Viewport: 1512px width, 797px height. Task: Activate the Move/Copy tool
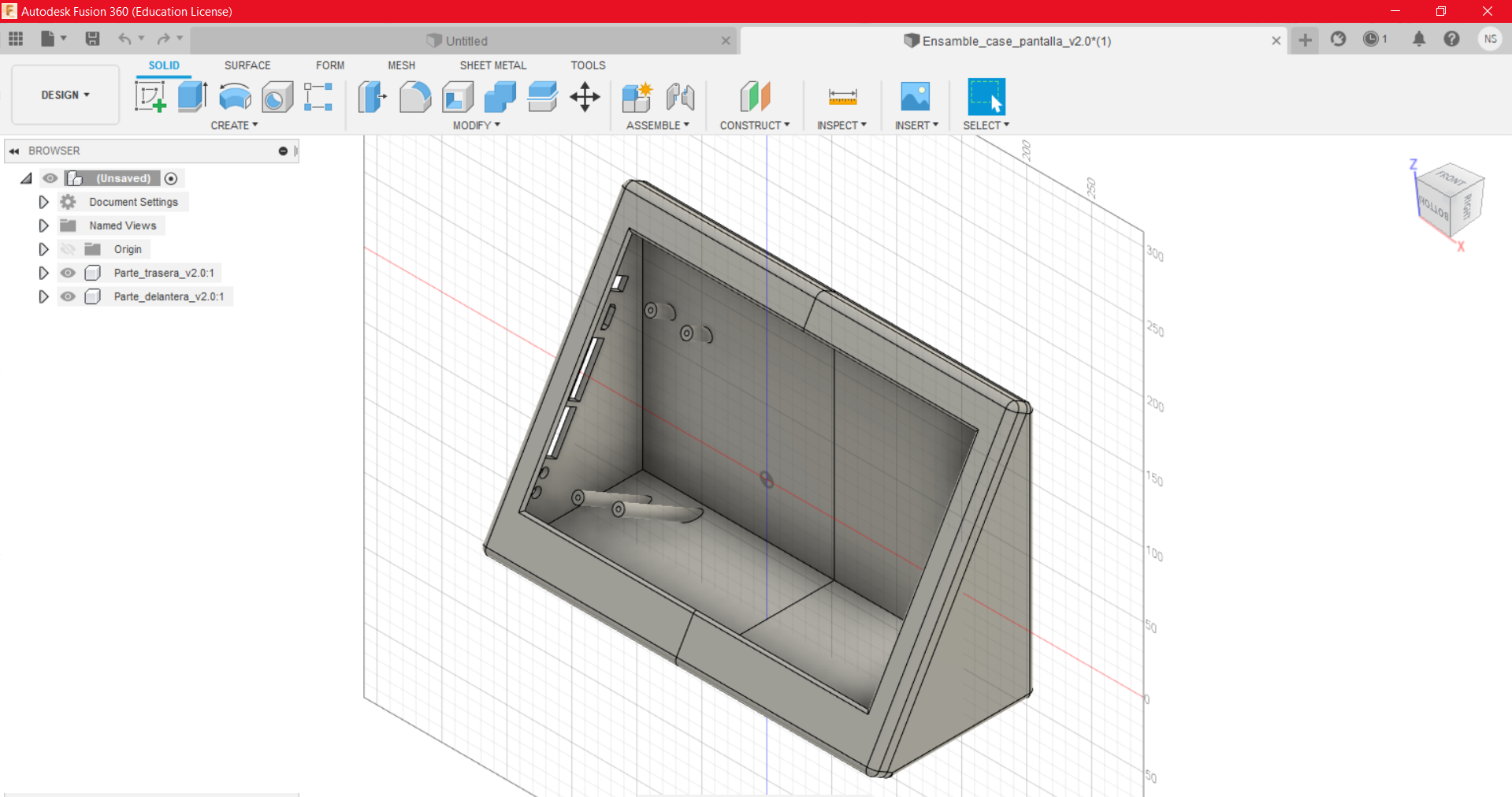click(x=585, y=96)
